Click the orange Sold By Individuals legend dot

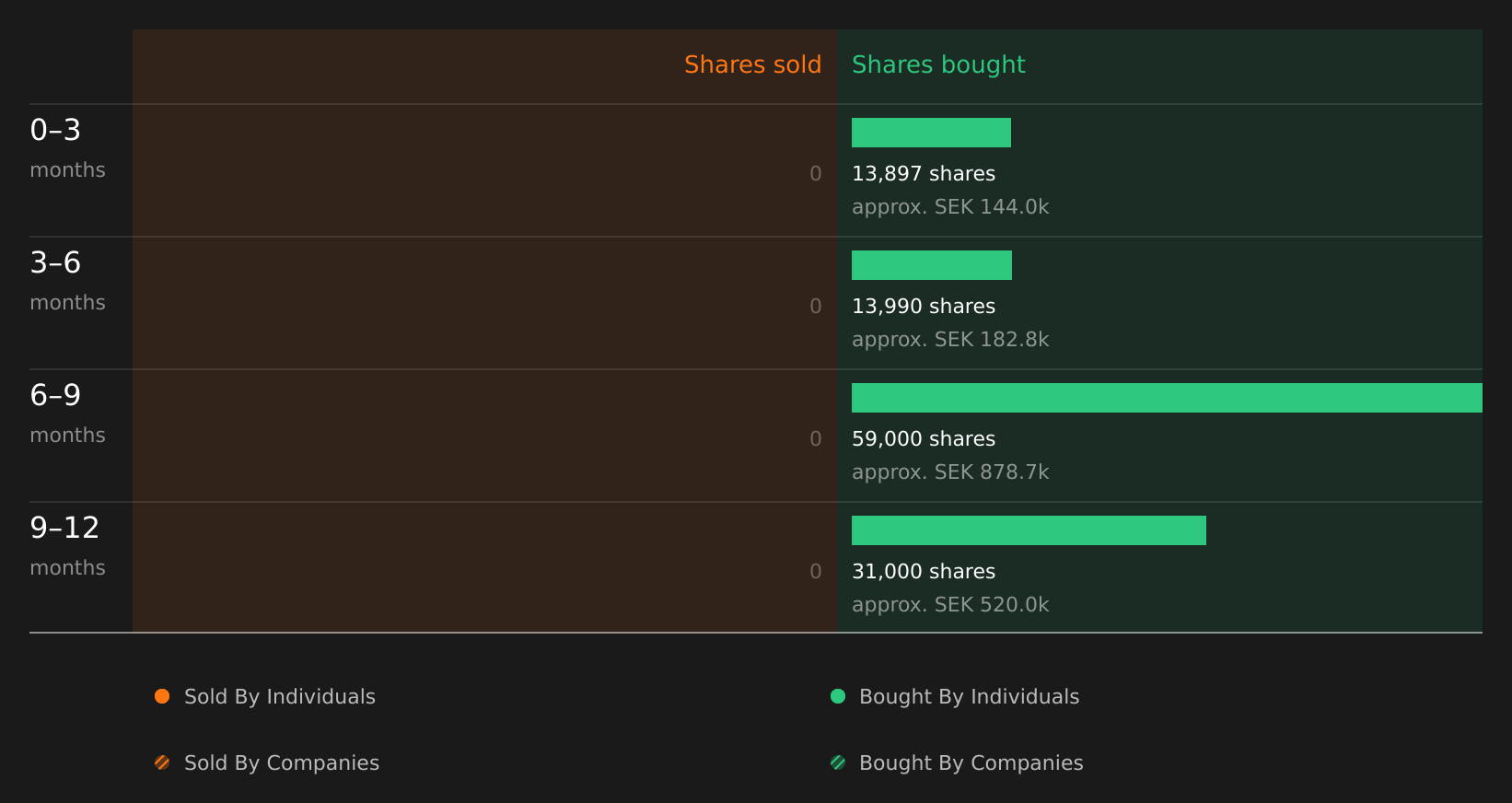tap(162, 696)
